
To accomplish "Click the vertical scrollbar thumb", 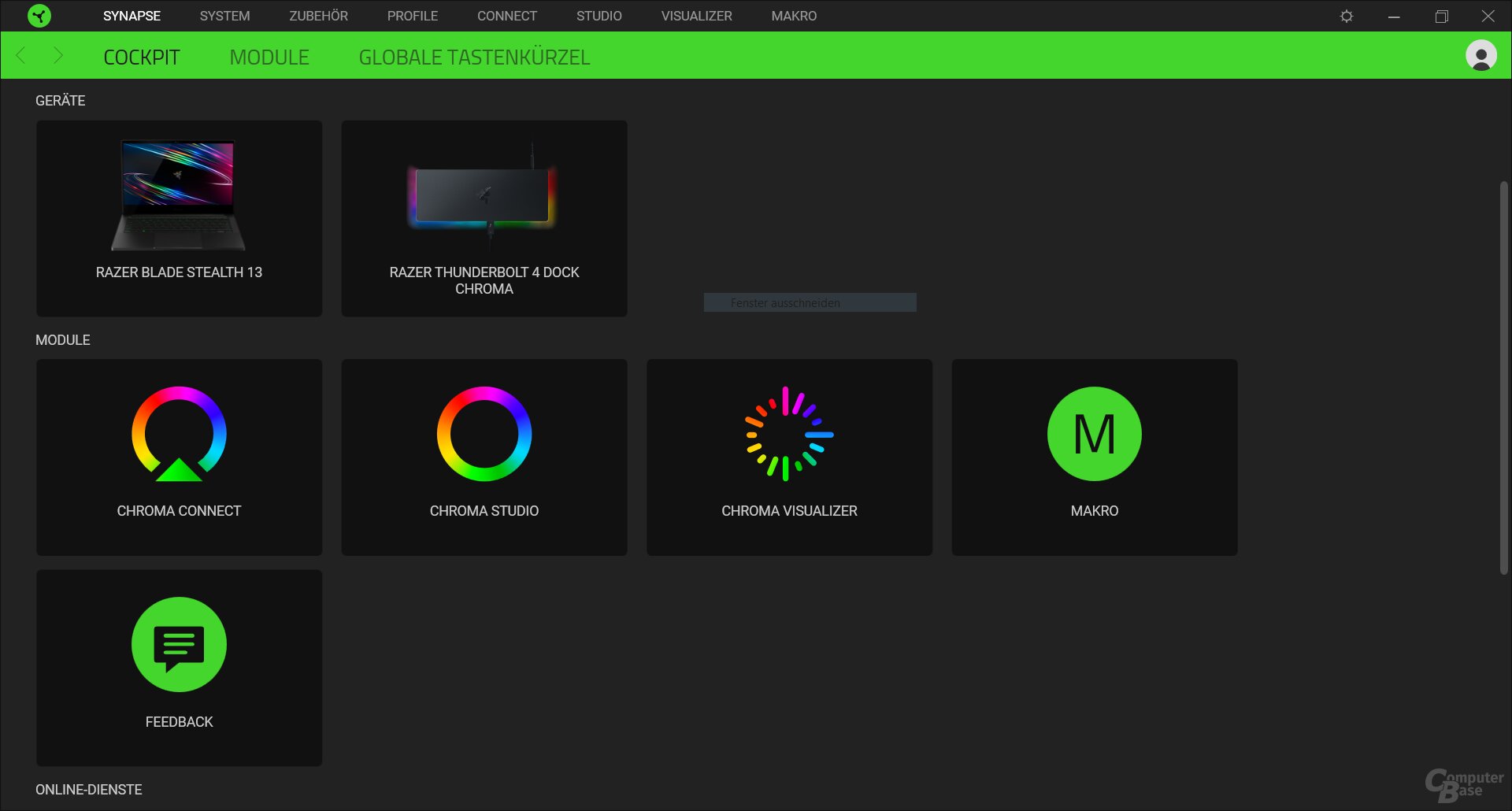I will tap(1503, 378).
